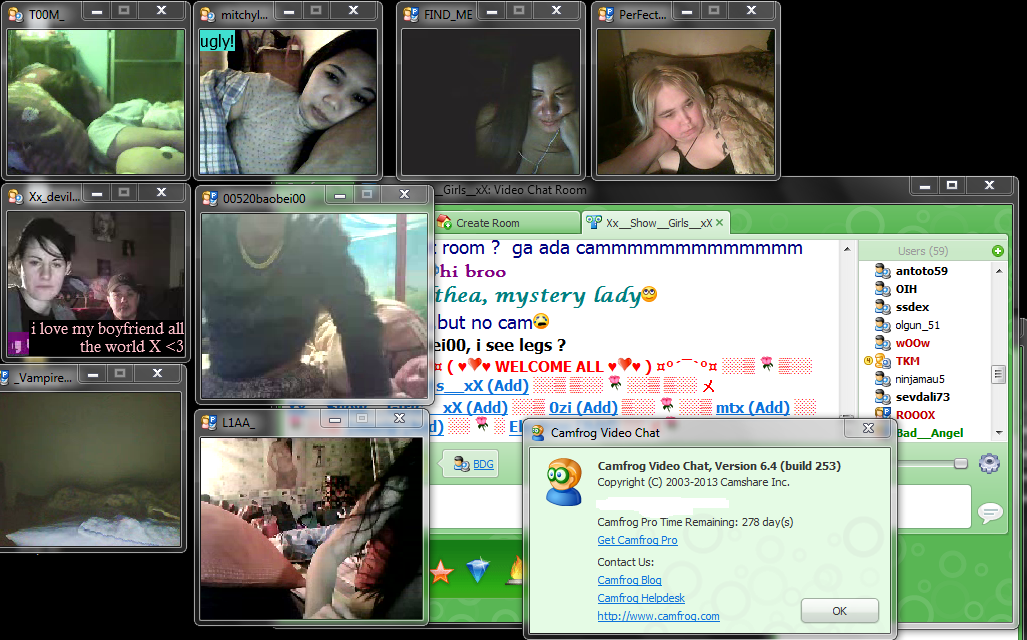Click the ssdex user icon
Viewport: 1027px width, 640px height.
(883, 307)
